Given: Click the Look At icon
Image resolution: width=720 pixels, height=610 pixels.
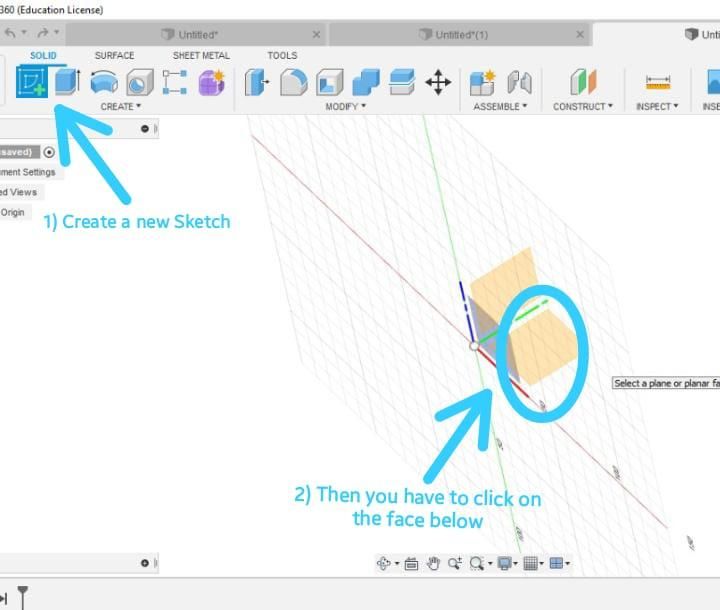Looking at the screenshot, I should (x=411, y=564).
